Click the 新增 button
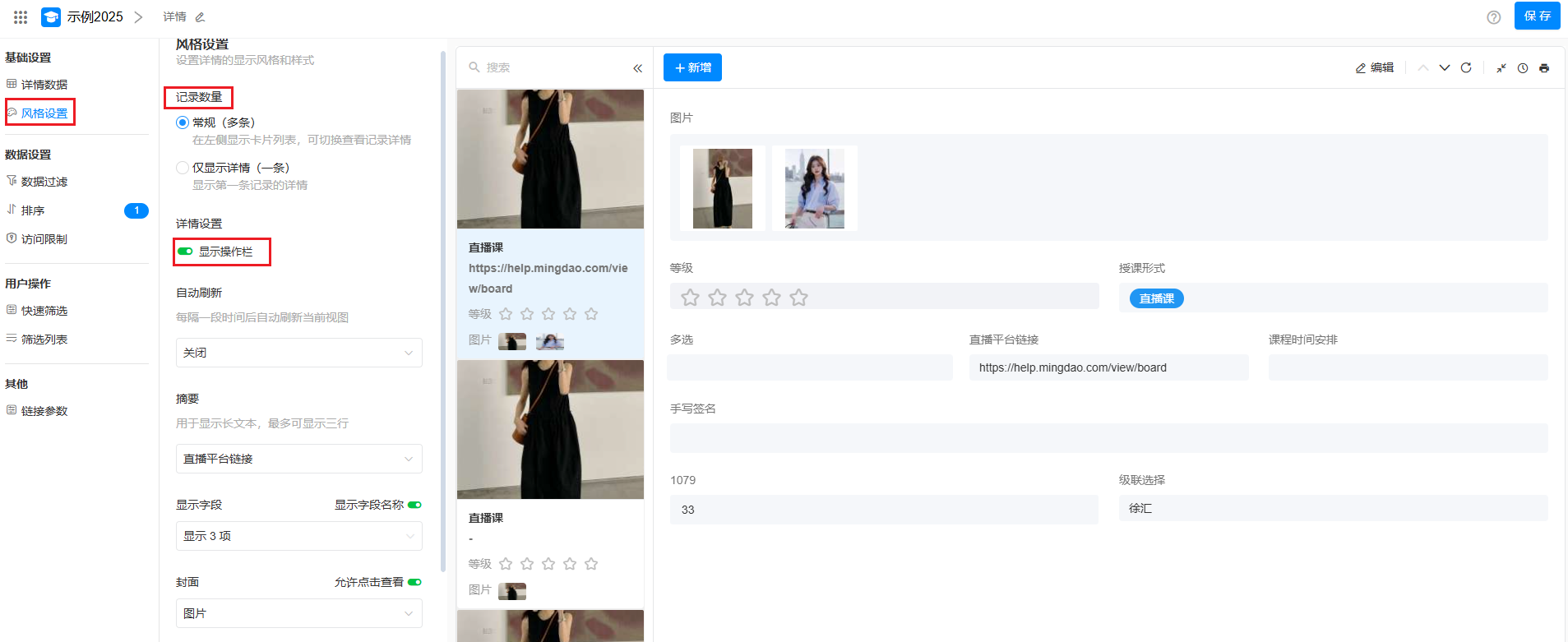1568x642 pixels. [x=692, y=67]
